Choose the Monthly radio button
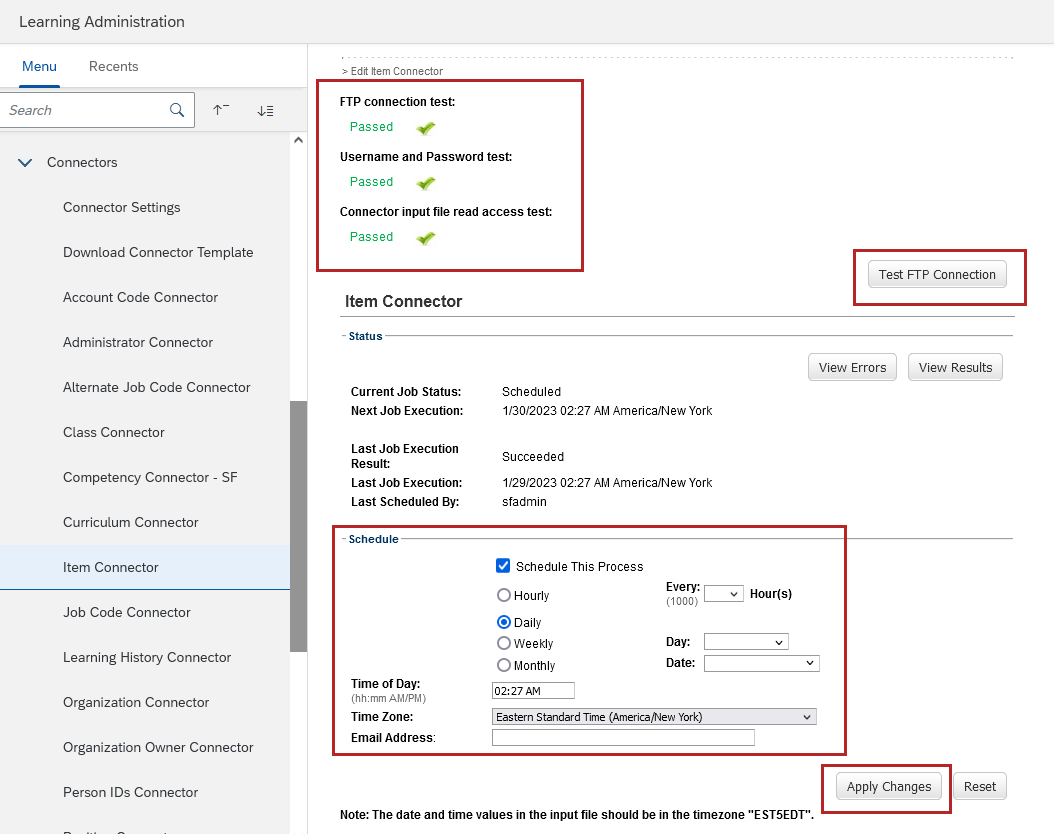 tap(504, 665)
